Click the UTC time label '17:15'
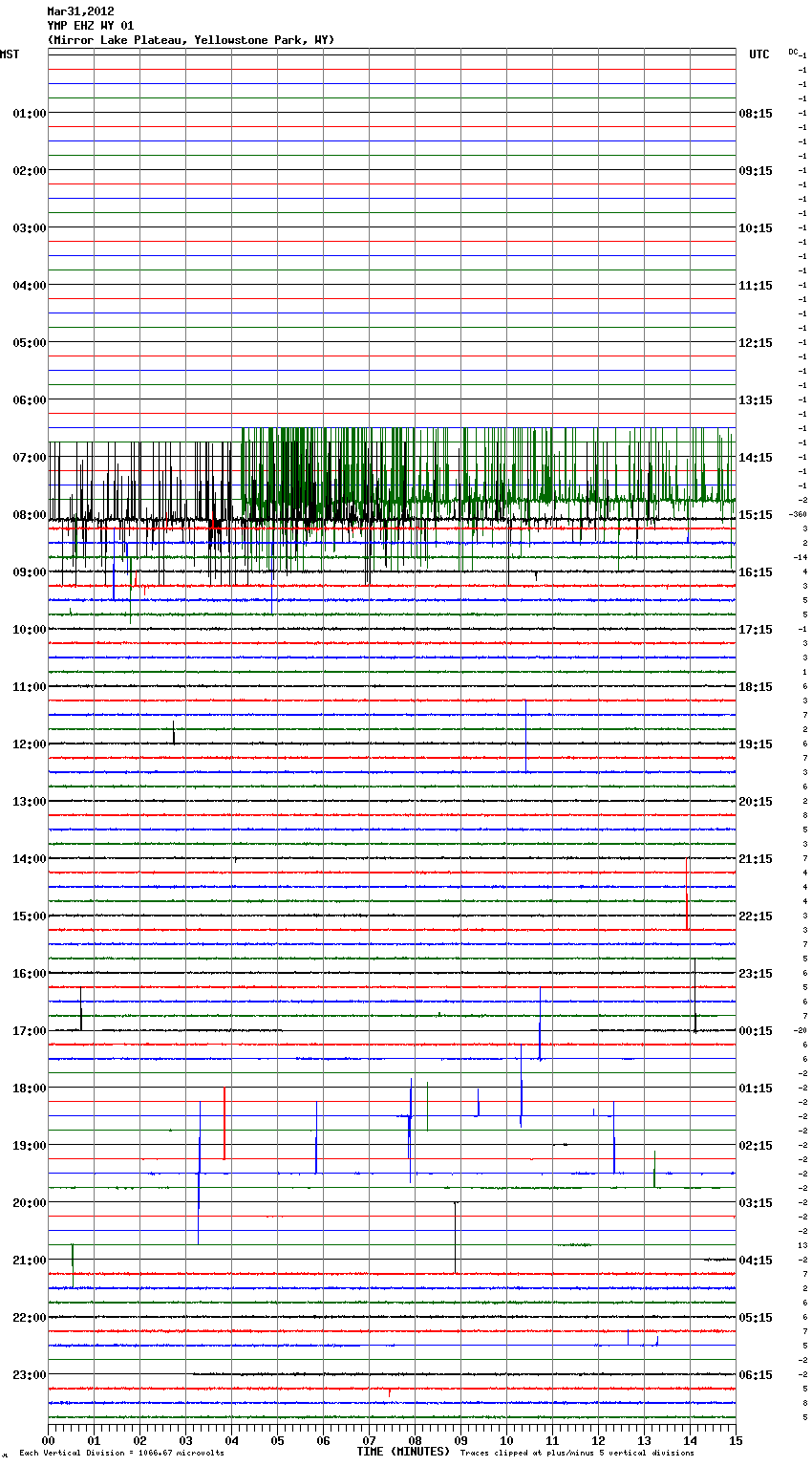The width and height of the screenshot is (812, 1466). [756, 630]
